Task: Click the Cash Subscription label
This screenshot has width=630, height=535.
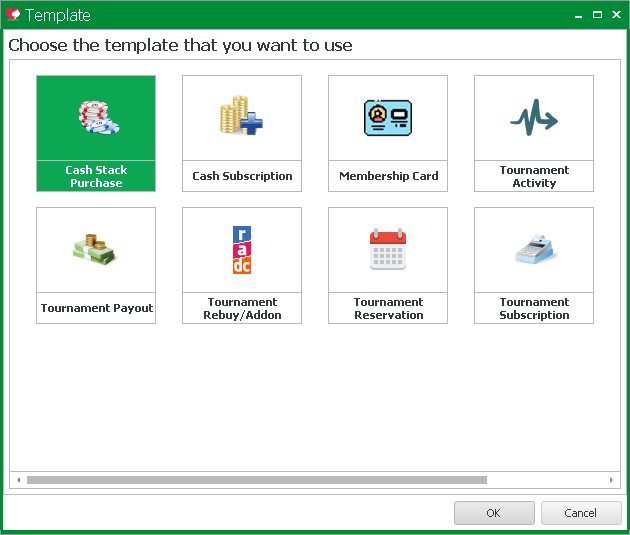Action: pyautogui.click(x=242, y=176)
